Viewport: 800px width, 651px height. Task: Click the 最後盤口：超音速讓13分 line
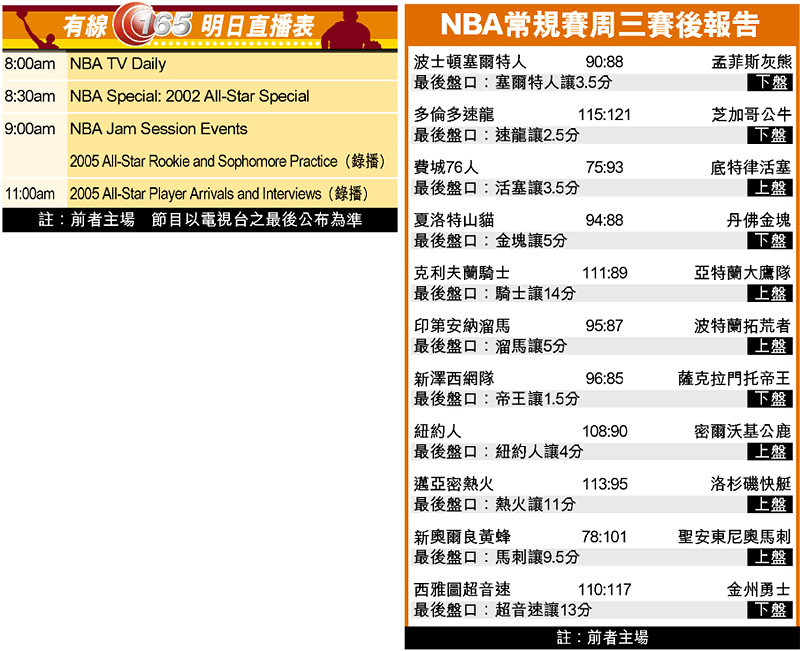click(503, 610)
